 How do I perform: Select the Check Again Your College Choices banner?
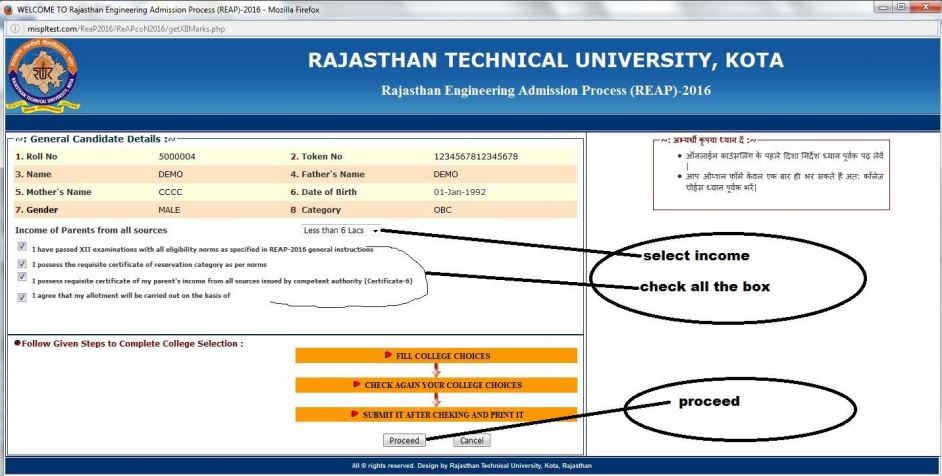(x=436, y=384)
